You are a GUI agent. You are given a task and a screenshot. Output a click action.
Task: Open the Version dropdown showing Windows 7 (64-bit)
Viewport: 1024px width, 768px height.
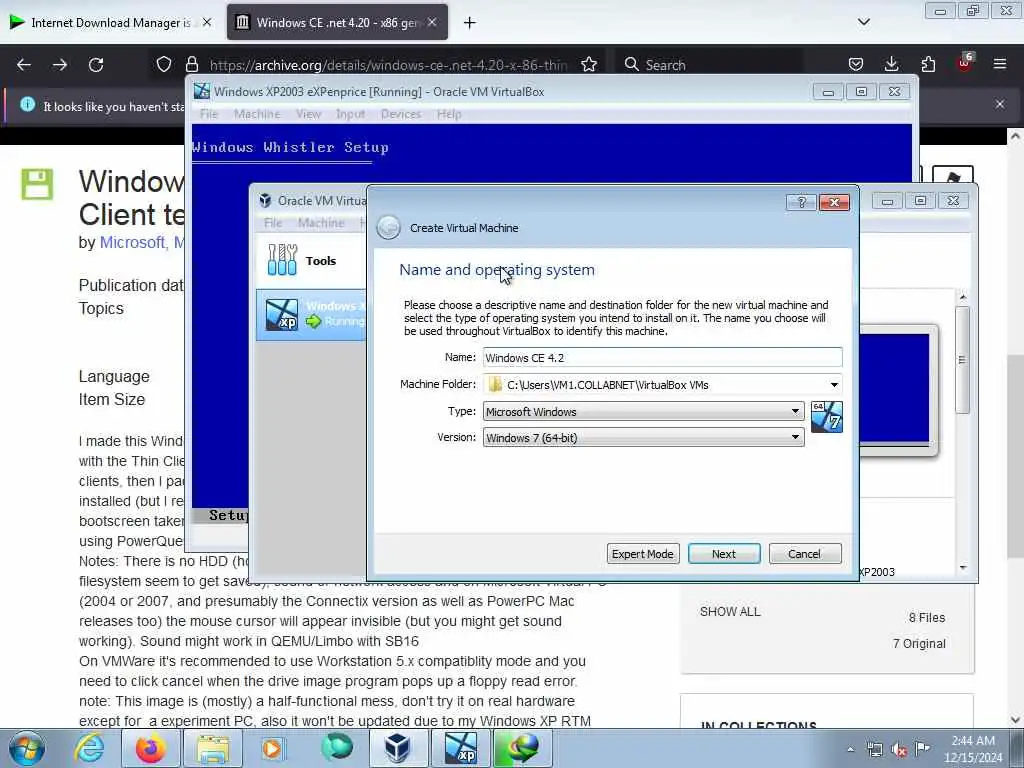tap(643, 438)
